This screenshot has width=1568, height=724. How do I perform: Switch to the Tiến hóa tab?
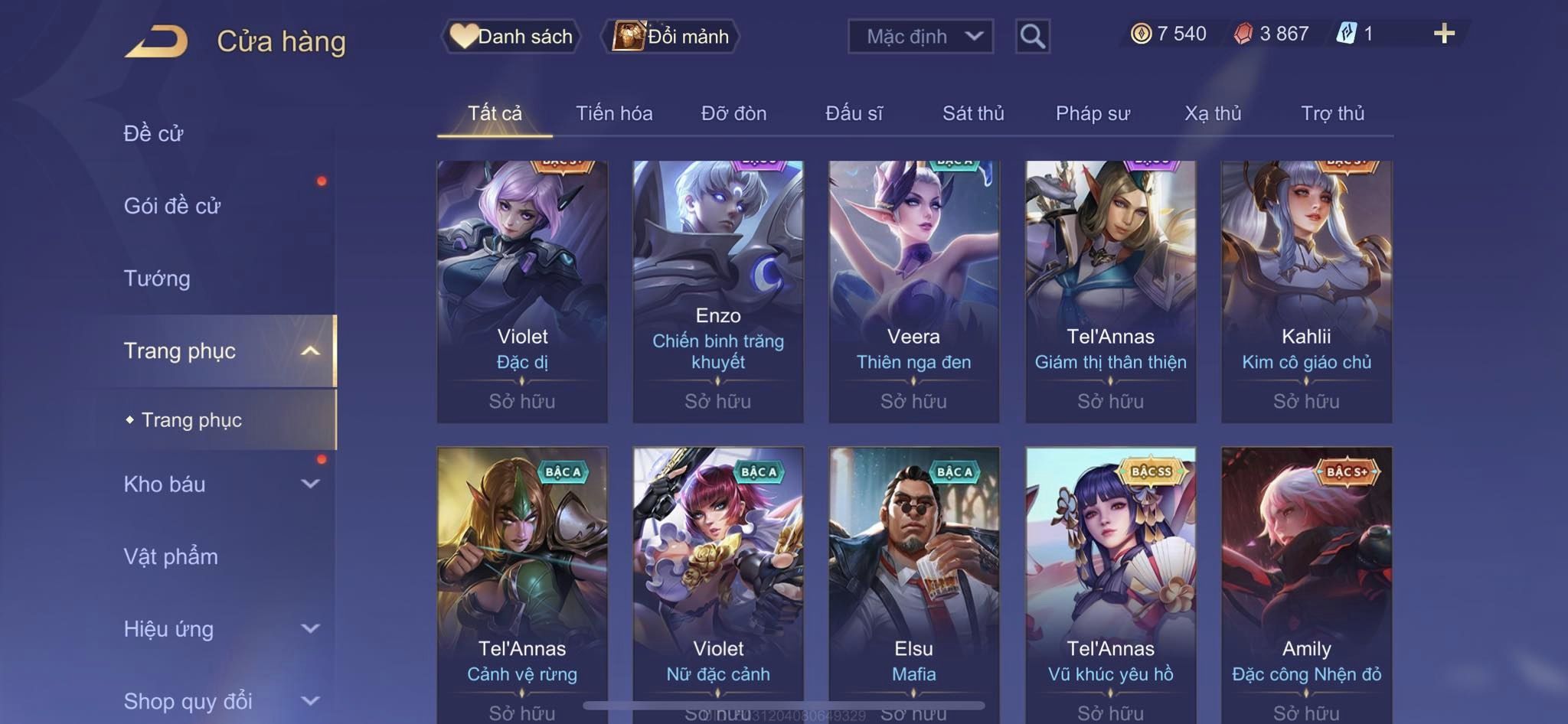tap(614, 113)
